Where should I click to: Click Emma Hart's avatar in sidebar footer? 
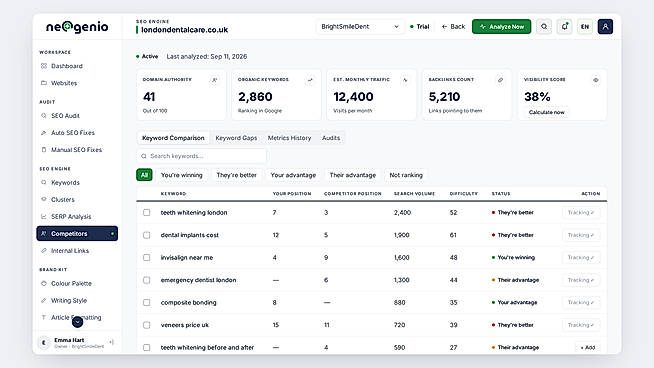pos(44,343)
